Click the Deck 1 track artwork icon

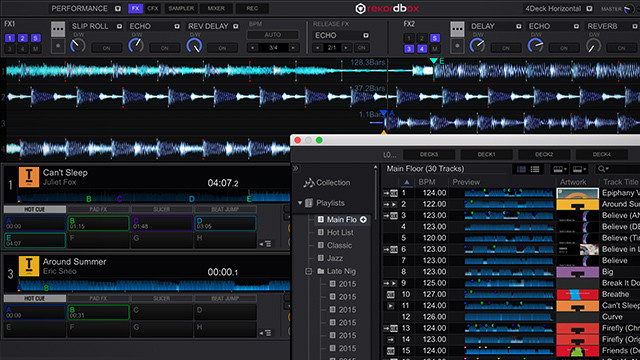29,176
